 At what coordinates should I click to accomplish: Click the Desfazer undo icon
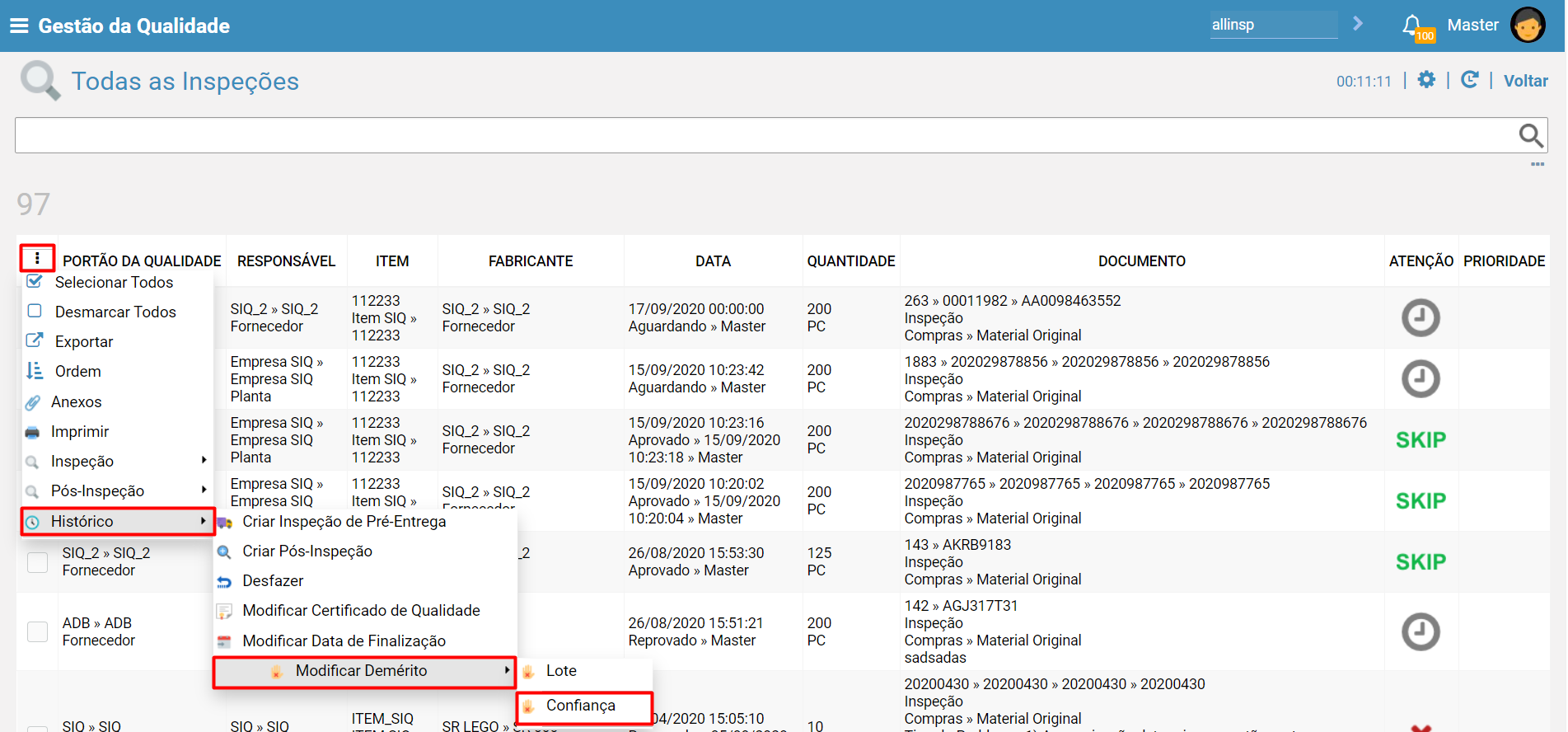(x=224, y=582)
